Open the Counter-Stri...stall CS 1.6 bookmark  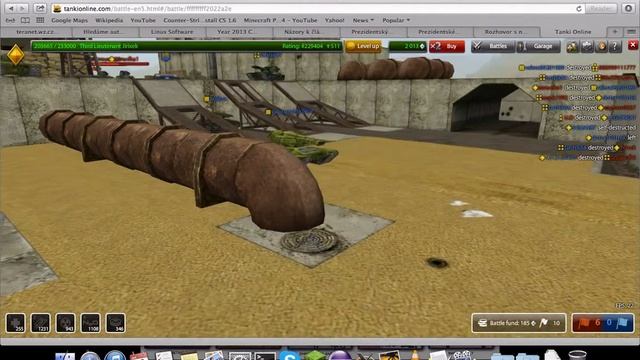(x=200, y=20)
